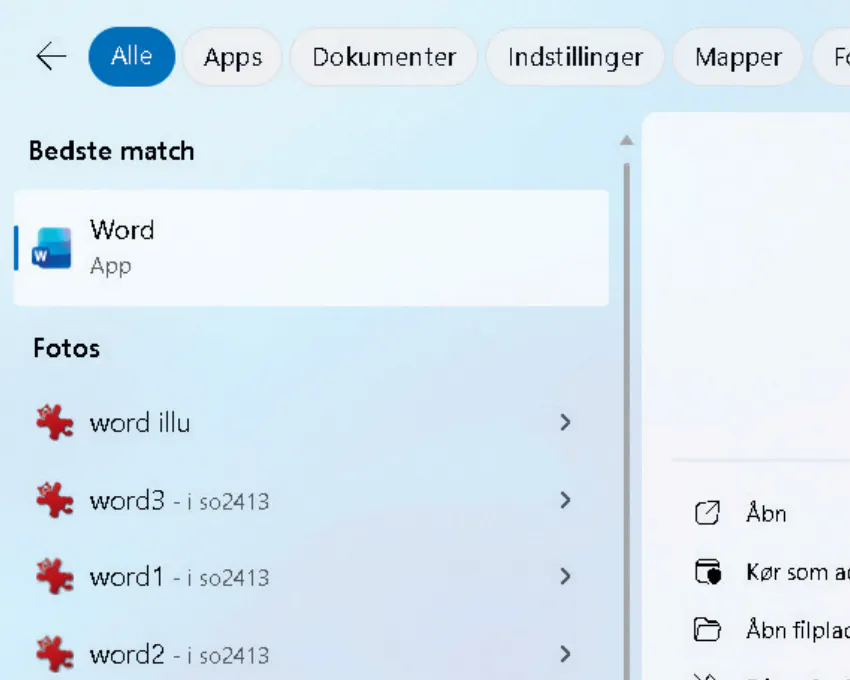Screen dimensions: 850x680
Task: Click the Kør som administrator shield icon
Action: coord(707,572)
